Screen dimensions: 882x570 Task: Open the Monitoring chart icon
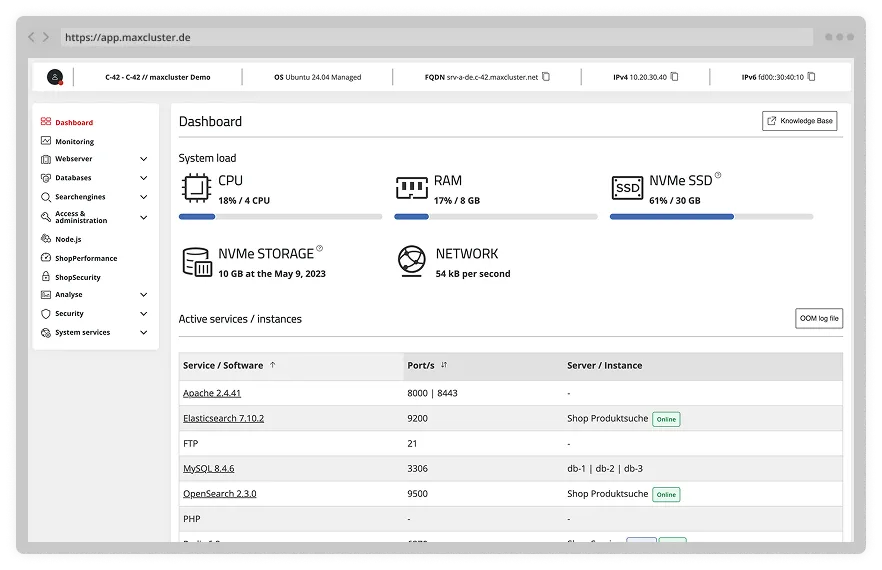coord(46,141)
